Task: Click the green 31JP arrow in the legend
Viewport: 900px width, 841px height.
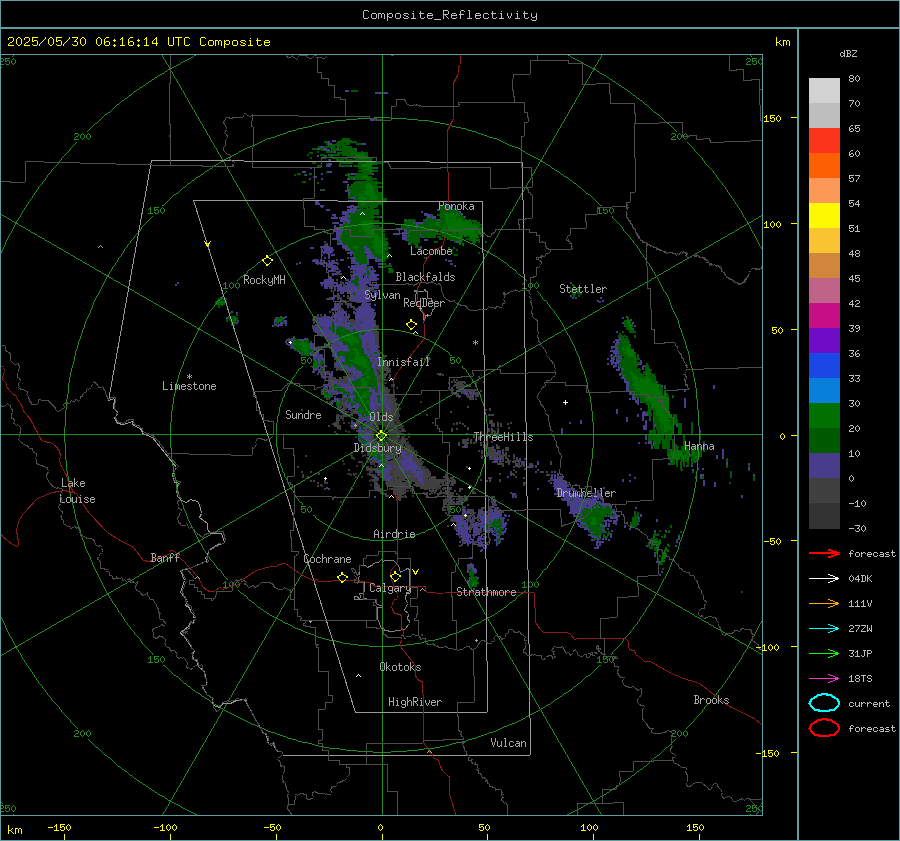Action: [x=824, y=653]
